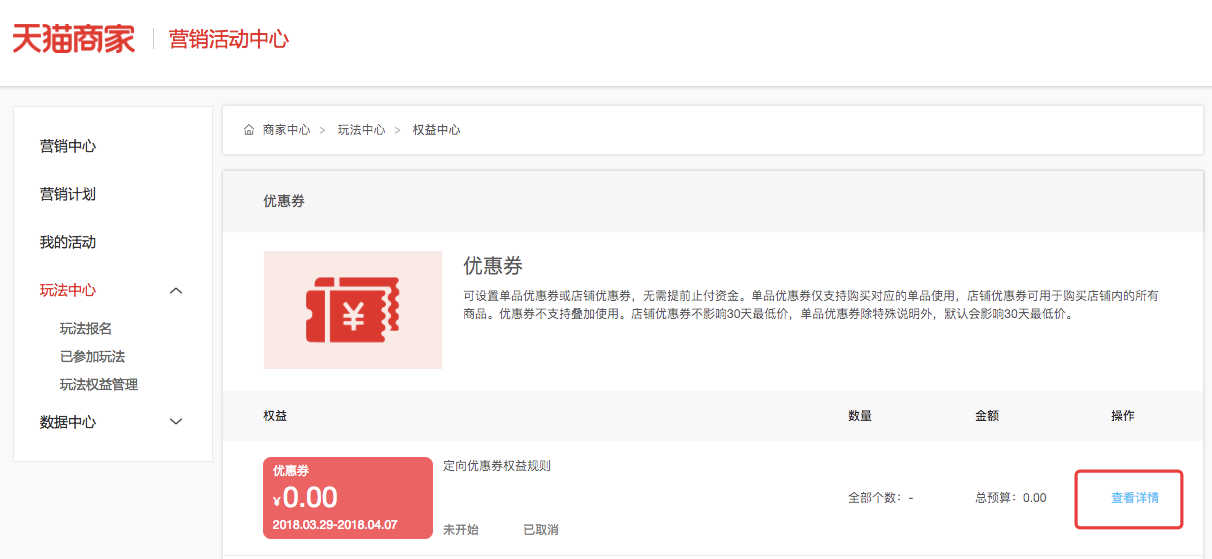The width and height of the screenshot is (1212, 559).
Task: Open 营销中心 in the sidebar
Action: click(68, 146)
